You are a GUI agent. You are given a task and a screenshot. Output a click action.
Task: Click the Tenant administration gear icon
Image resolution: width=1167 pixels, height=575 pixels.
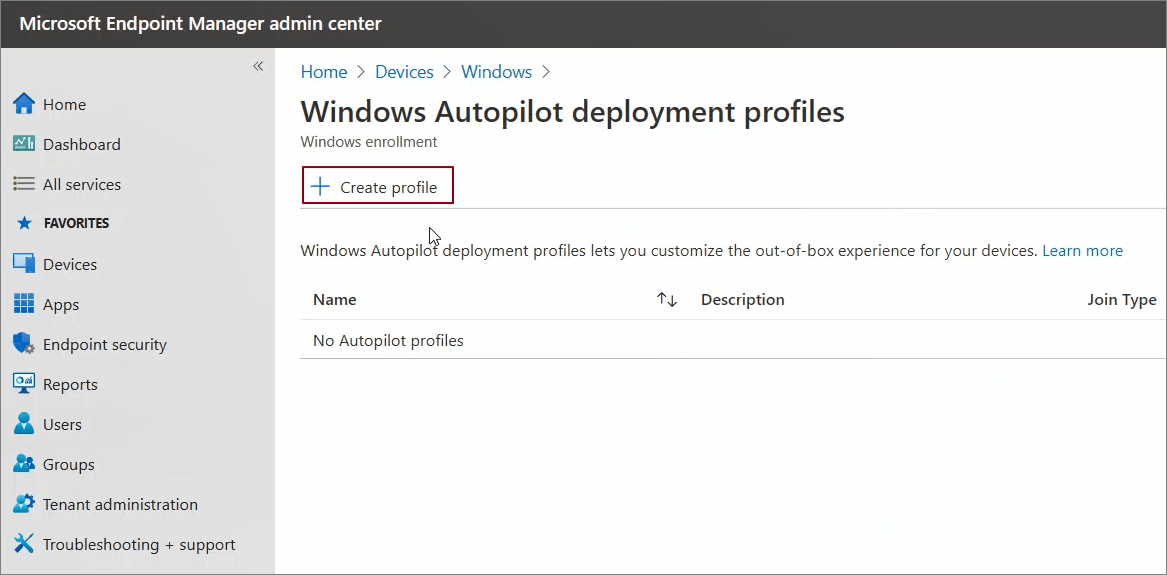[x=24, y=504]
